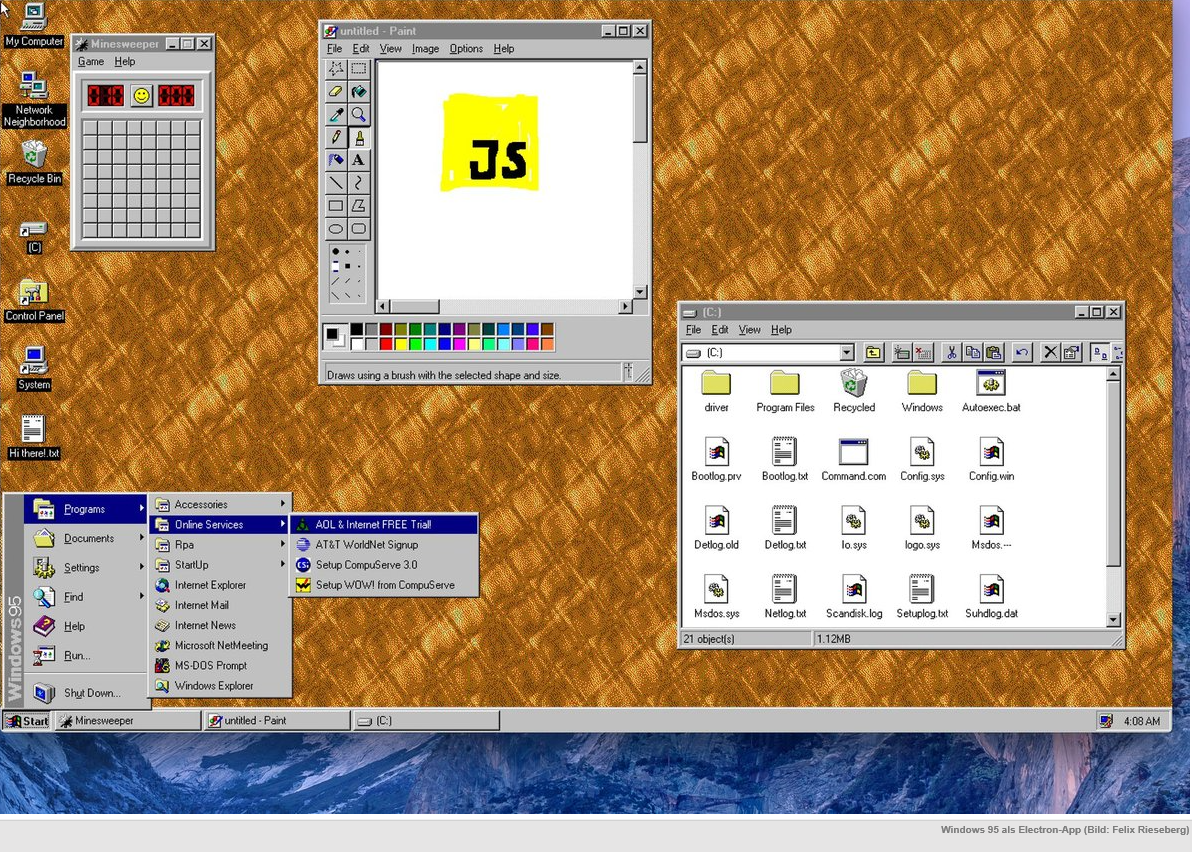Click Paint canvas vertical scrollbar down arrow

pyautogui.click(x=640, y=292)
